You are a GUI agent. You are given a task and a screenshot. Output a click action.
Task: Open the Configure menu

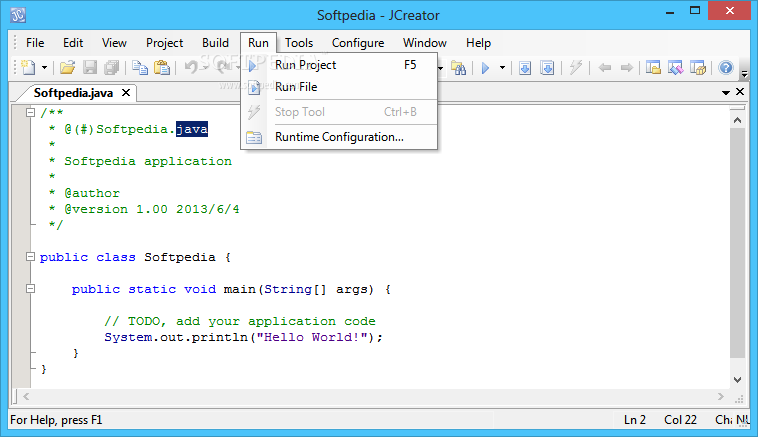(358, 43)
